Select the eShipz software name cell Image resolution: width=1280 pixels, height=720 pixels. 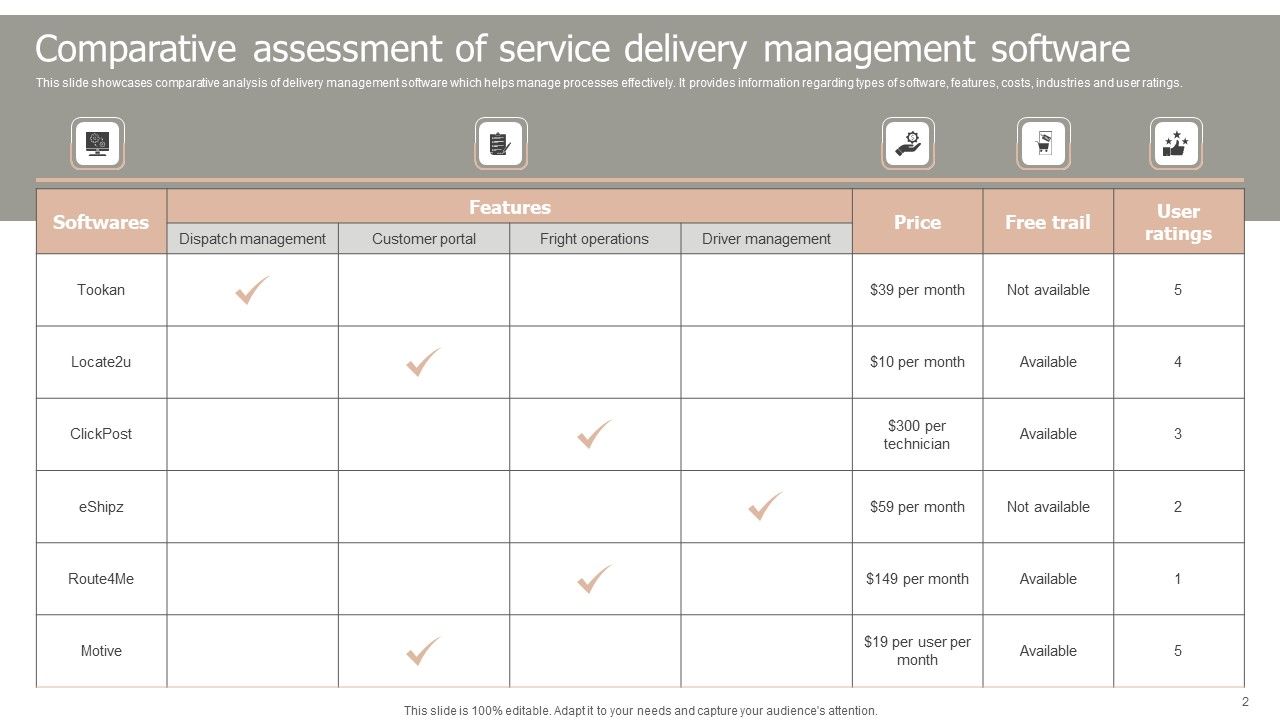101,507
